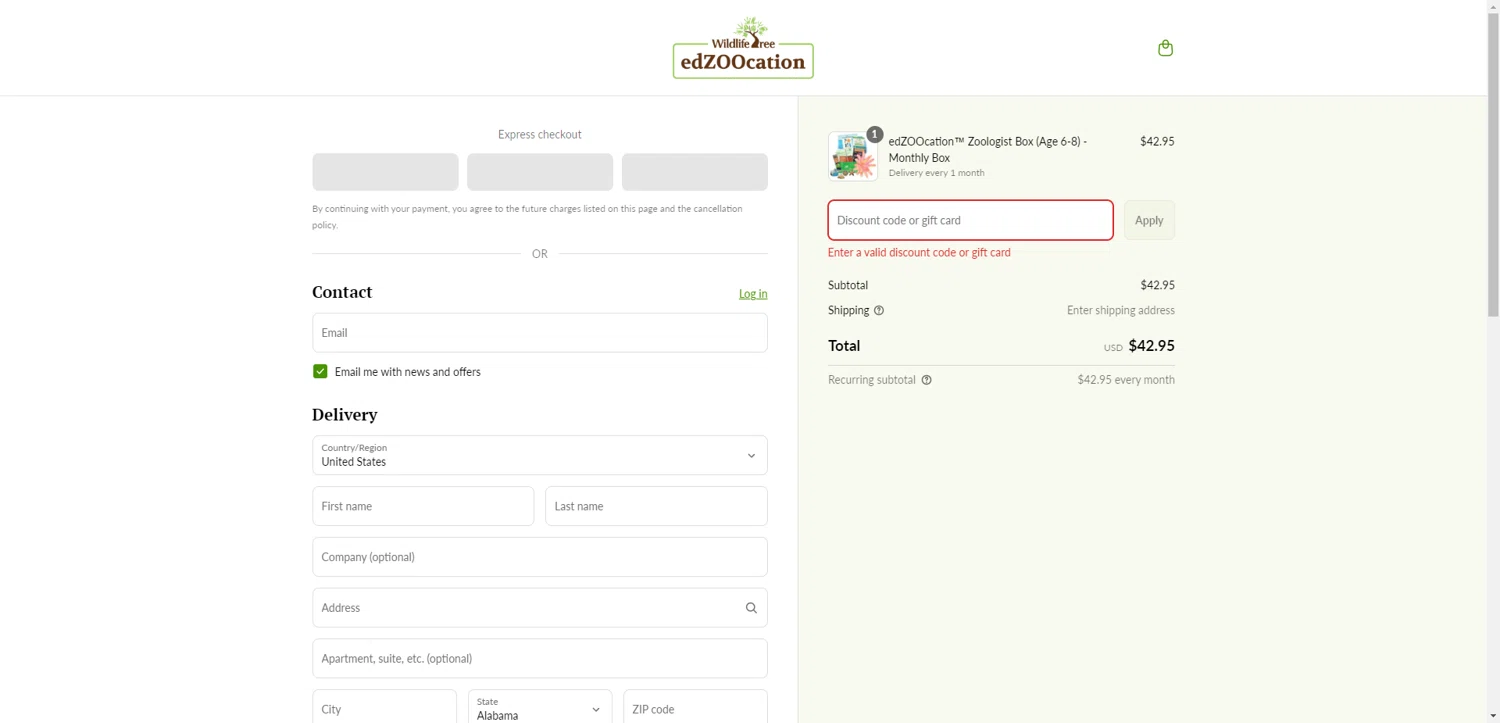The width and height of the screenshot is (1500, 723).
Task: Show shipping info help icon
Action: point(879,311)
